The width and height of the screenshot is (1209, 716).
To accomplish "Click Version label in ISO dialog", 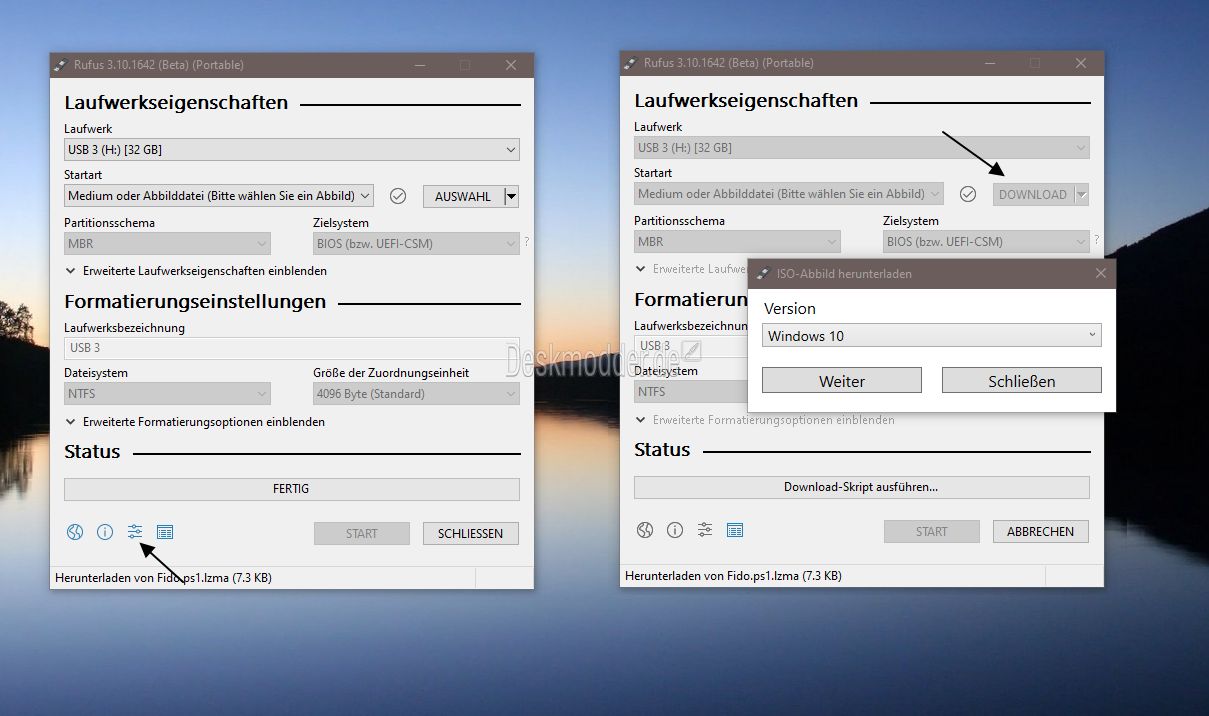I will (x=790, y=309).
